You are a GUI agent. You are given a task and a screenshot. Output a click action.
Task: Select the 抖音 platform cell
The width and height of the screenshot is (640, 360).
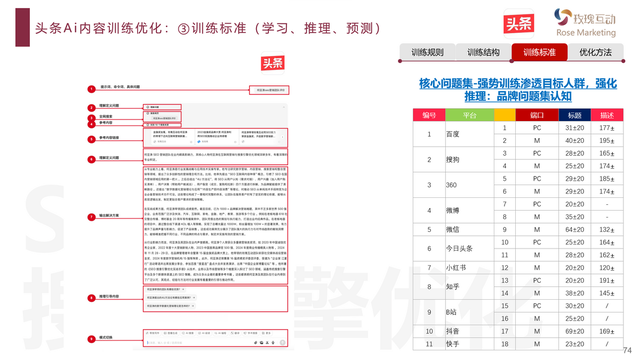coord(469,331)
